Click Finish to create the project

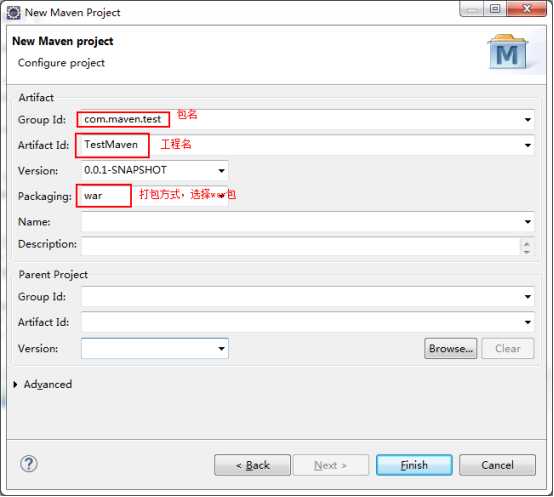point(414,465)
